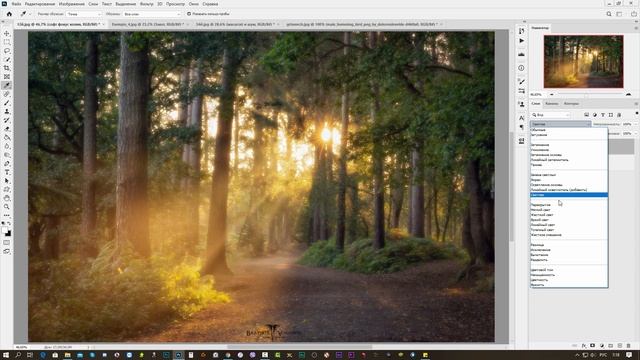Toggle smart object layer filter icon
640x360 pixels.
[619, 115]
